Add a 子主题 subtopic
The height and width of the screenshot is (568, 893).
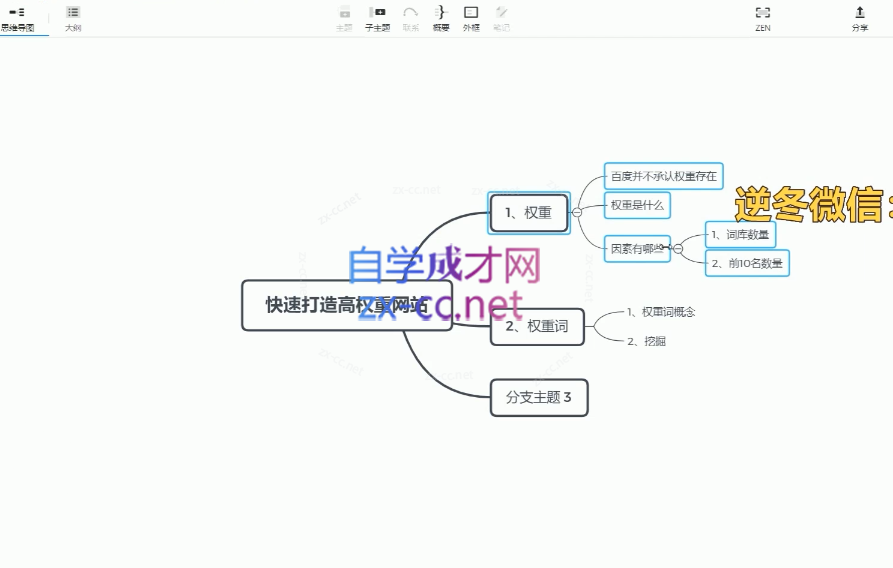(x=377, y=19)
